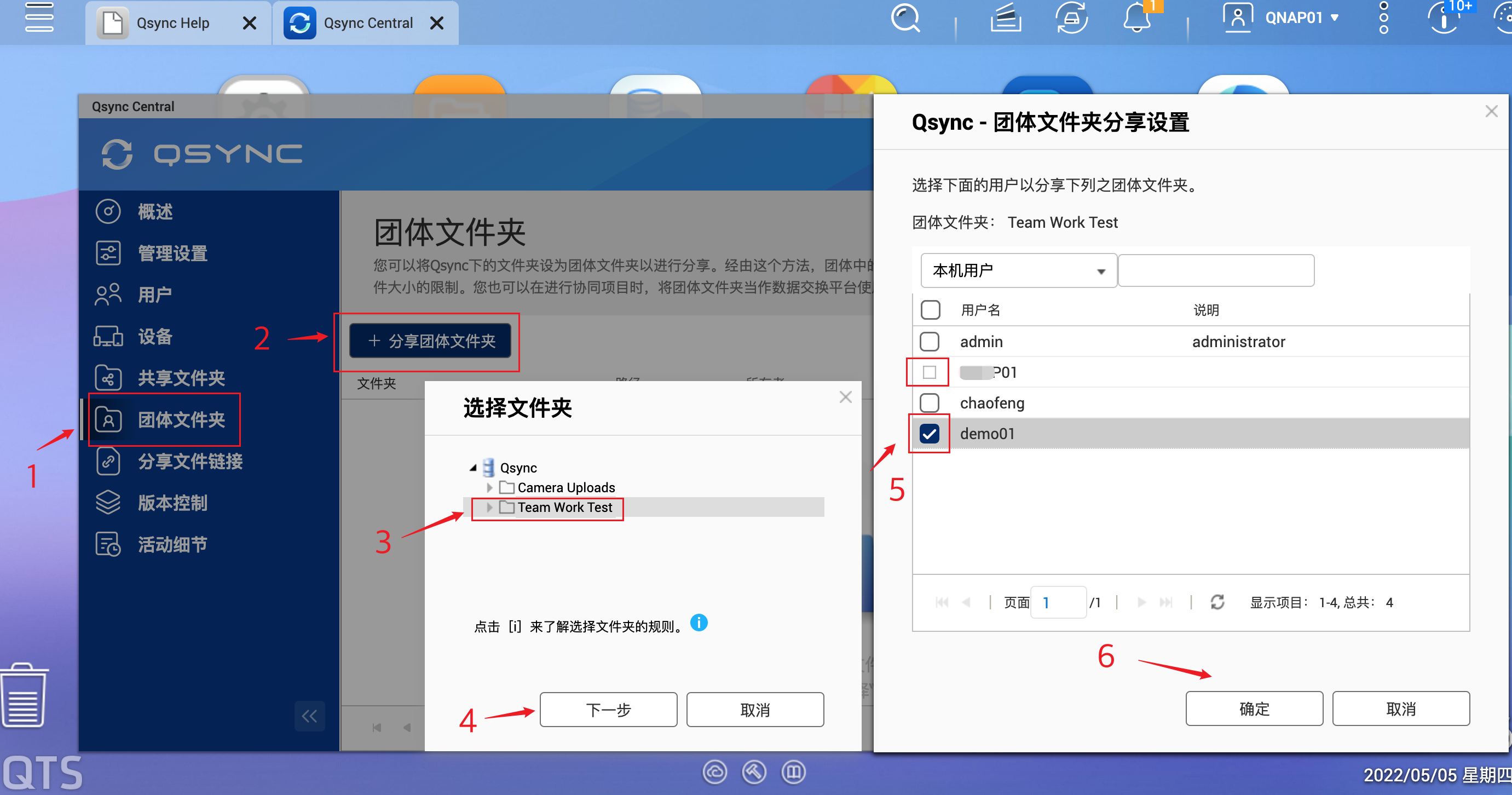1512x795 pixels.
Task: Click the notification bell in the top bar
Action: click(1138, 18)
